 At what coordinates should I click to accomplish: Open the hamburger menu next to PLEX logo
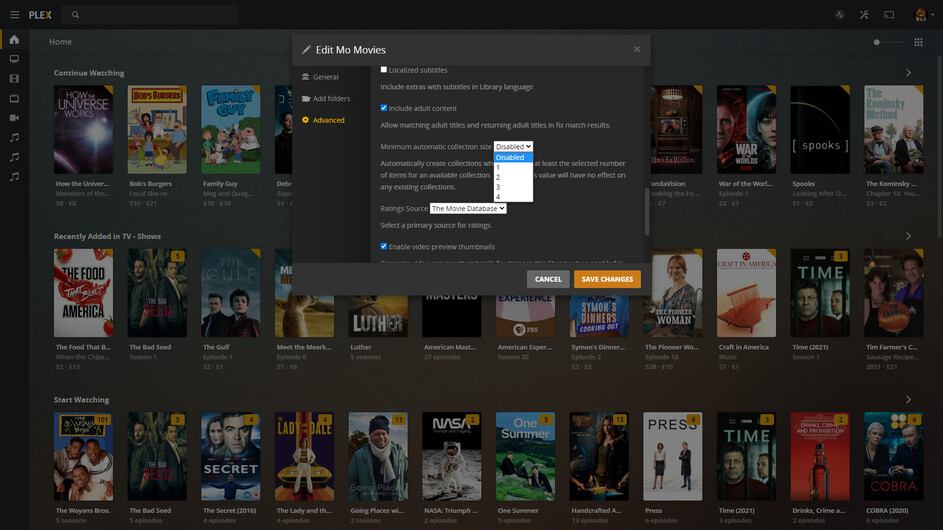[x=14, y=15]
